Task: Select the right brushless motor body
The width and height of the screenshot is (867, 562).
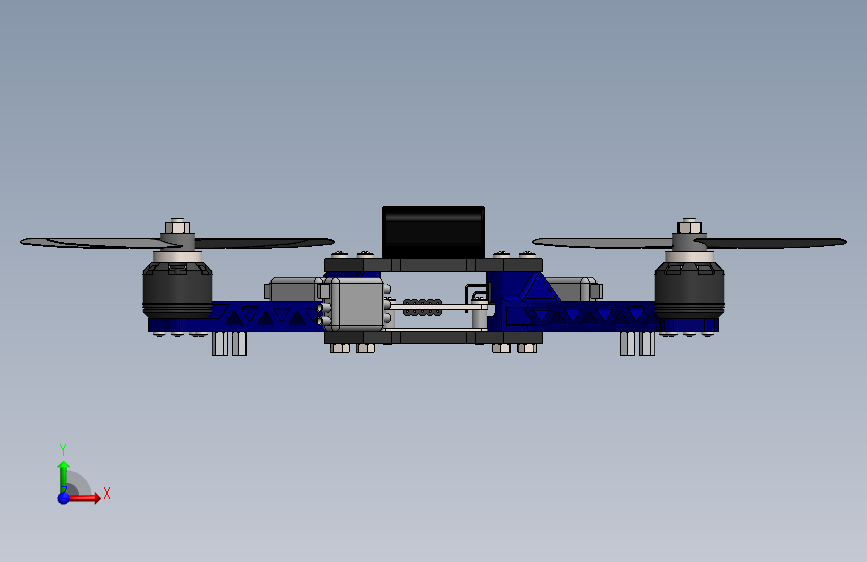Action: 689,290
